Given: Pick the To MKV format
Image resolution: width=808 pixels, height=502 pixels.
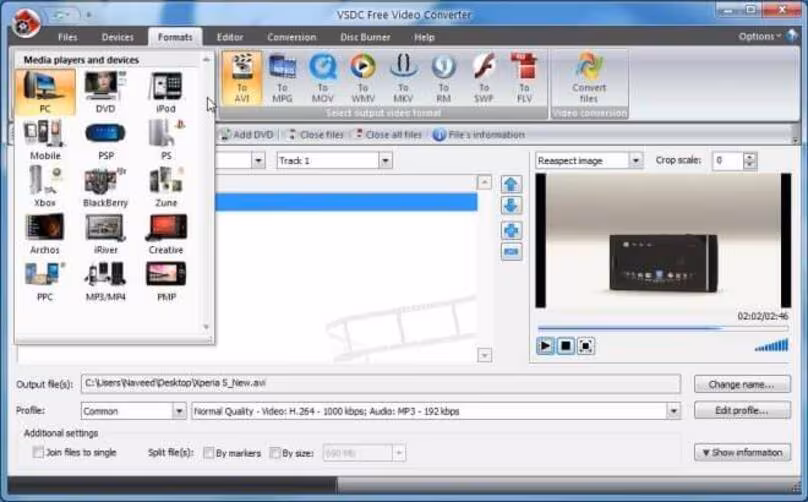Looking at the screenshot, I should [403, 78].
